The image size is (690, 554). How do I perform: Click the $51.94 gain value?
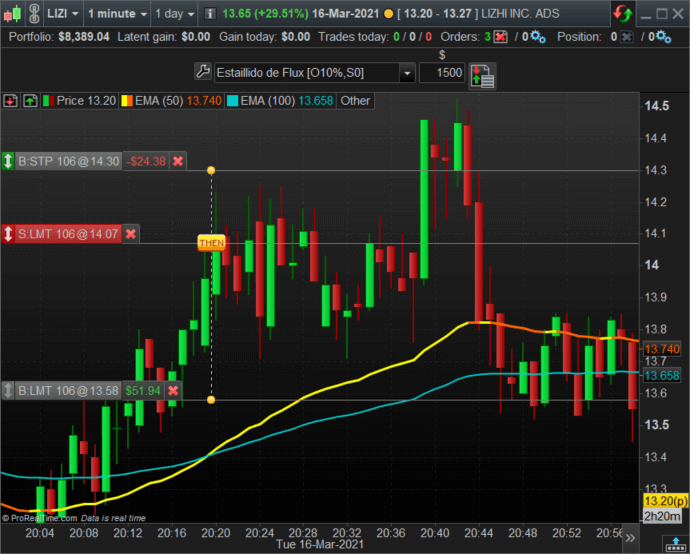143,390
